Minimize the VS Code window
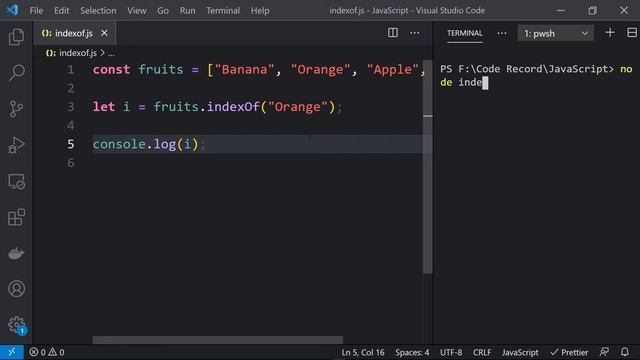 pos(561,11)
